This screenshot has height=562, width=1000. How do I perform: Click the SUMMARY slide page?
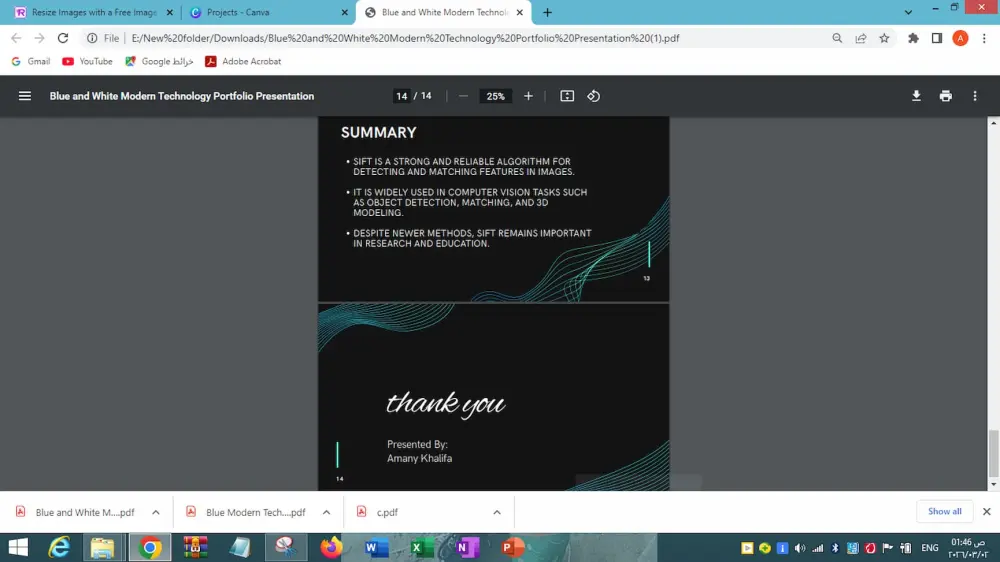point(494,209)
